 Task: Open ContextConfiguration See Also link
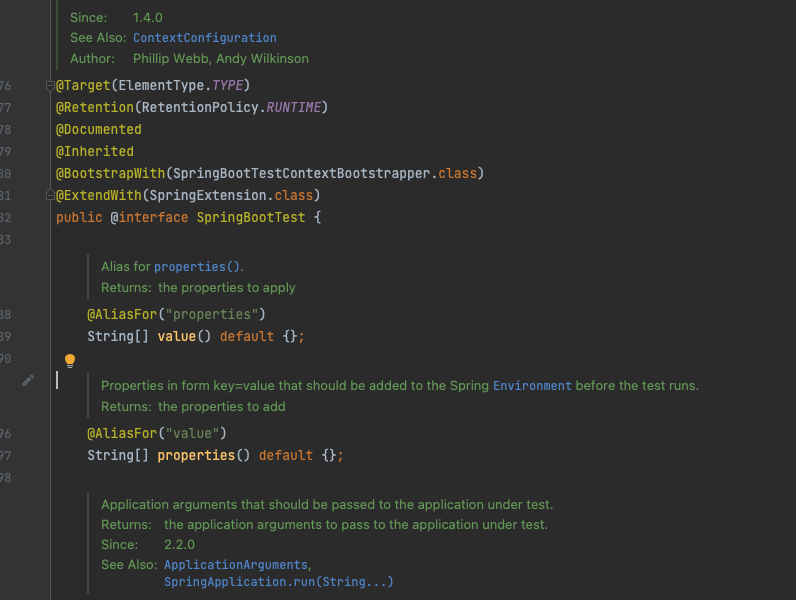205,38
